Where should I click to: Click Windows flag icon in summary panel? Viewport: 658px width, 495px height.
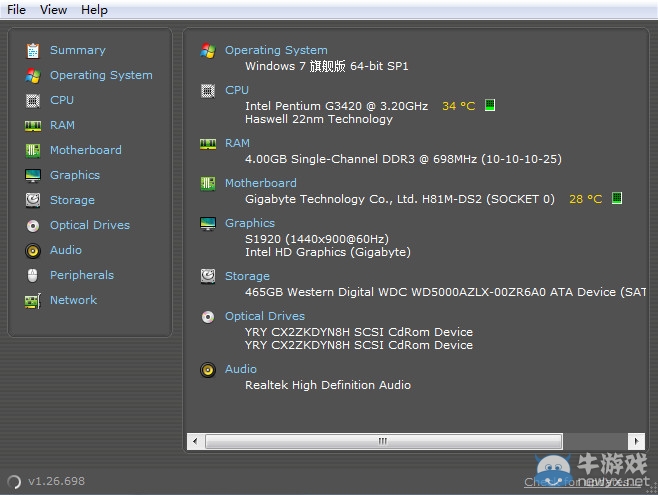tap(208, 50)
